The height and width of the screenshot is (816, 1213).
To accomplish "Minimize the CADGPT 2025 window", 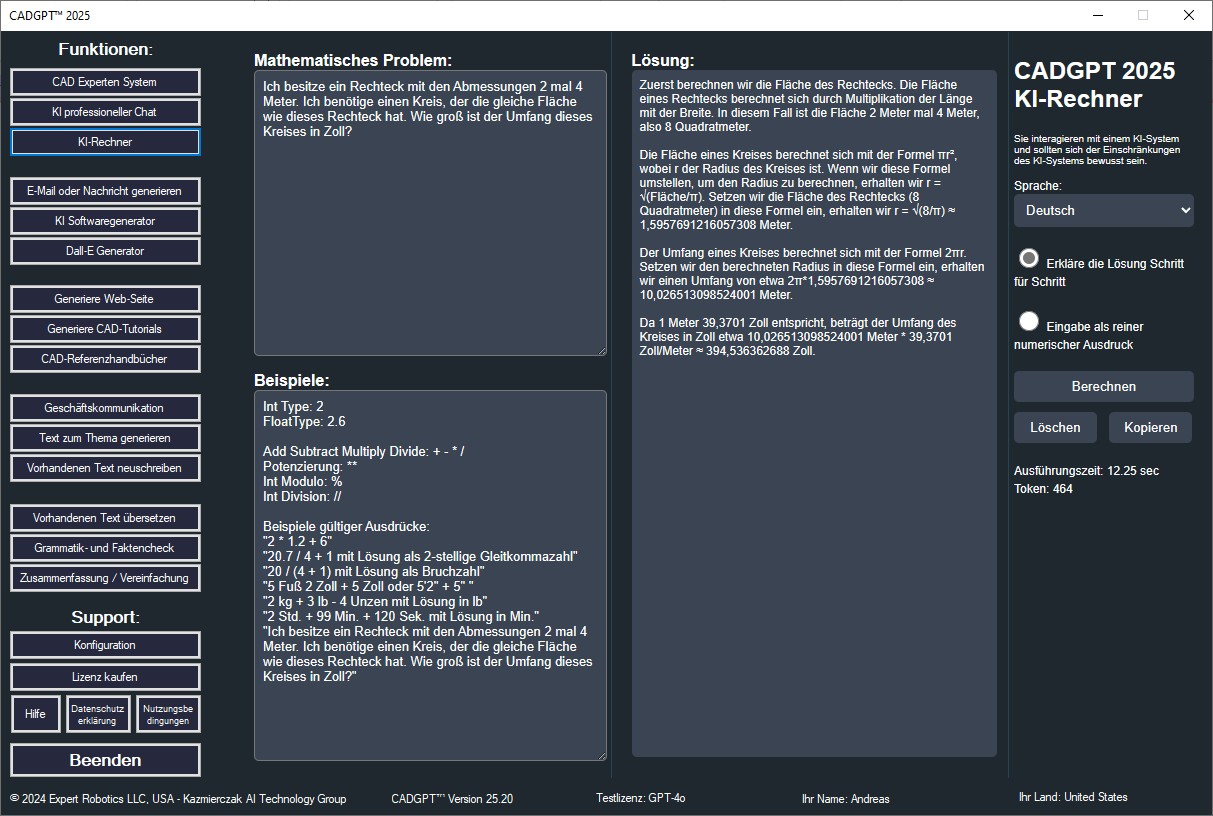I will pos(1097,15).
